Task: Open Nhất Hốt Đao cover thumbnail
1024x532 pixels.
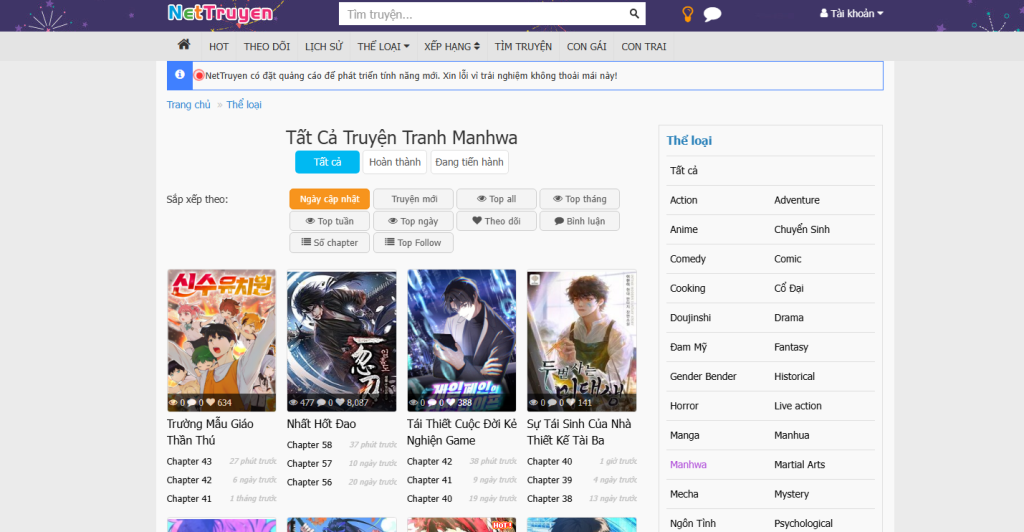Action: click(x=341, y=340)
